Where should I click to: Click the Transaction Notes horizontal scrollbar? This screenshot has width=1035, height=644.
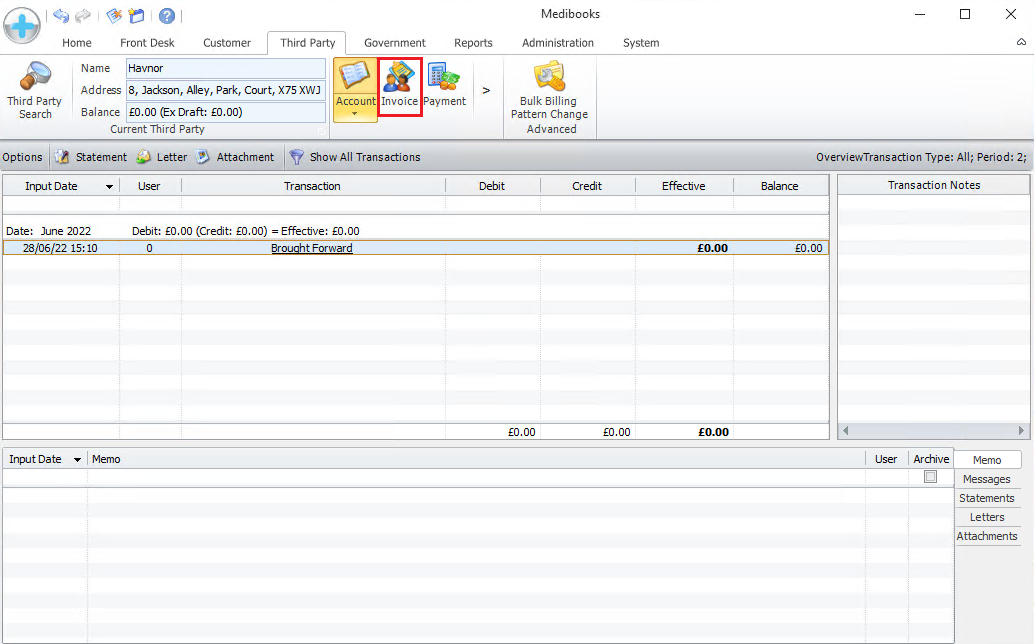tap(933, 431)
